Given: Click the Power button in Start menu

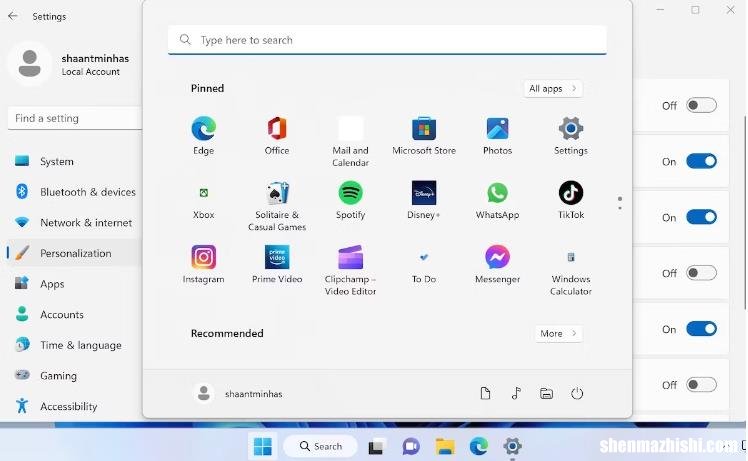Looking at the screenshot, I should pos(577,393).
